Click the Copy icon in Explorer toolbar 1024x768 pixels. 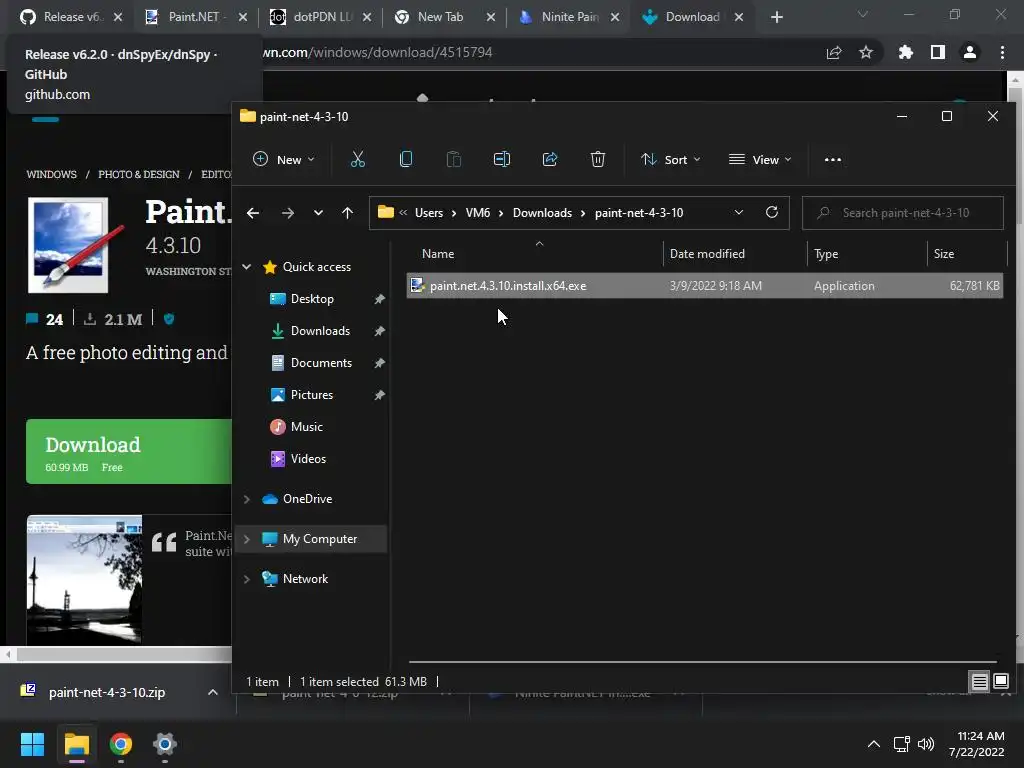coord(406,159)
